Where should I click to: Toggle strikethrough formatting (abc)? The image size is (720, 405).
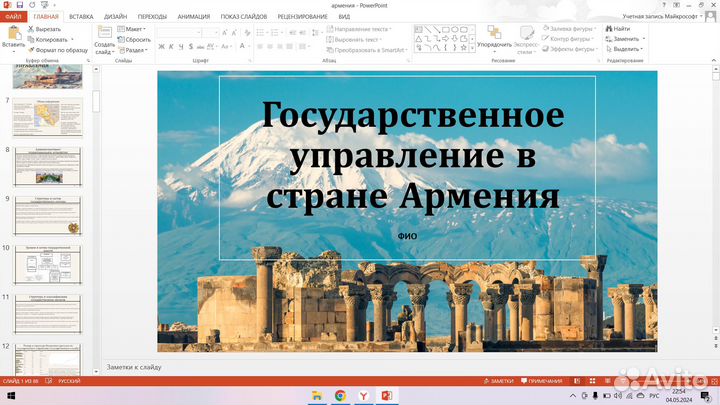coord(200,46)
